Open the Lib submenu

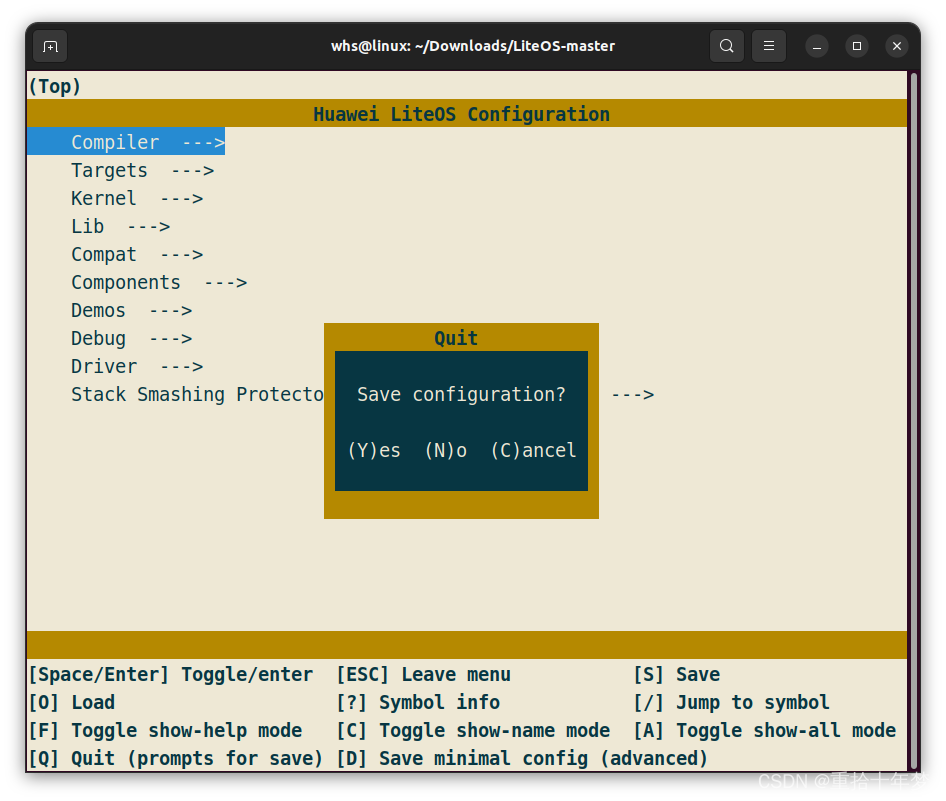click(x=121, y=226)
